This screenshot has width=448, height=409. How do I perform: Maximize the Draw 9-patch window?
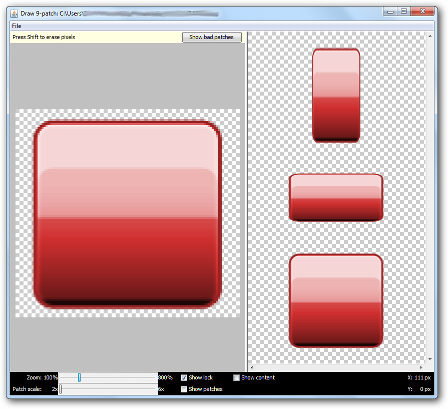point(404,11)
